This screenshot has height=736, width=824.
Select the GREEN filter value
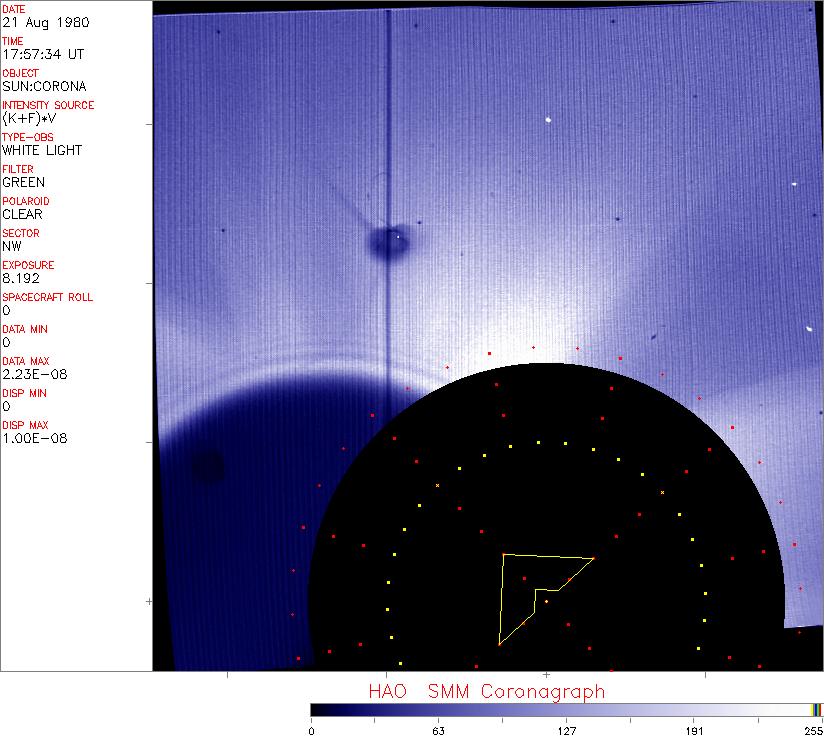(x=24, y=182)
